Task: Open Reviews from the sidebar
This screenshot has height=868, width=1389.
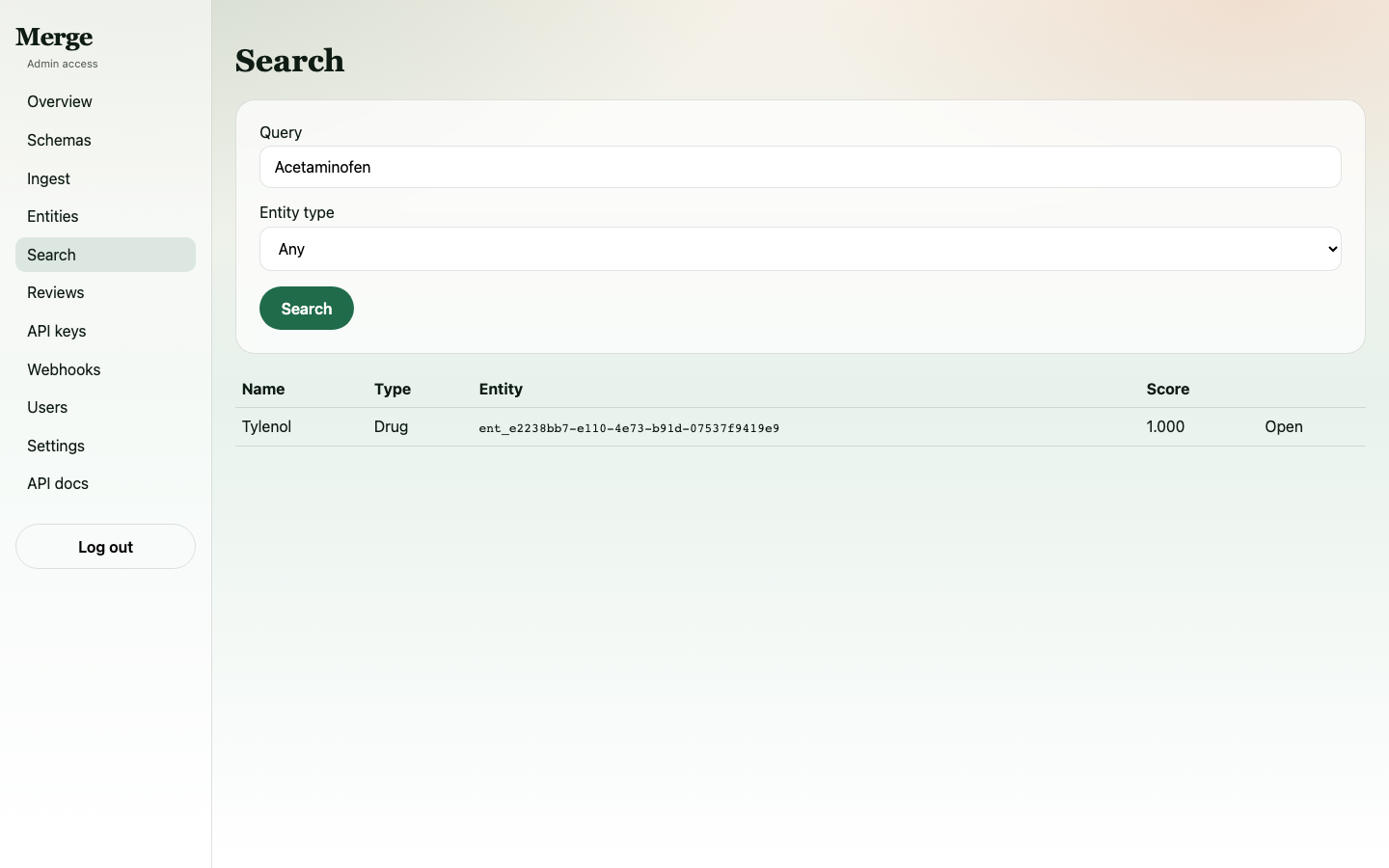Action: point(105,292)
